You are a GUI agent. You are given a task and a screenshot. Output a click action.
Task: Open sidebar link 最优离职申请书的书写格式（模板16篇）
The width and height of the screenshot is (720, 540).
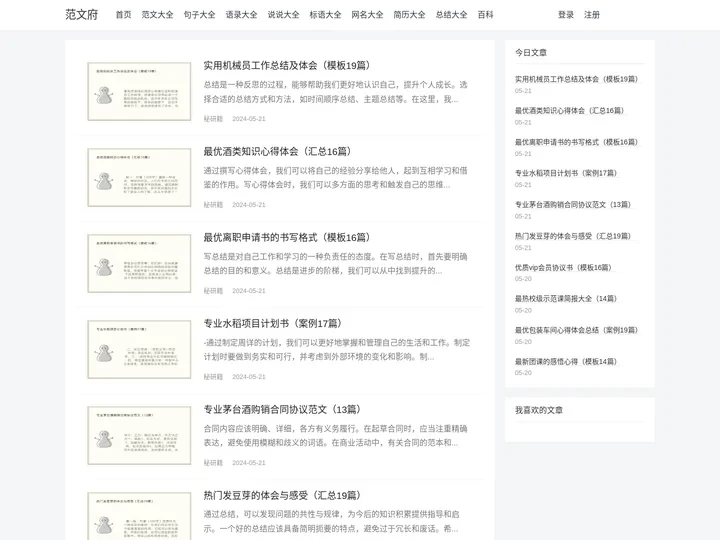coord(576,142)
